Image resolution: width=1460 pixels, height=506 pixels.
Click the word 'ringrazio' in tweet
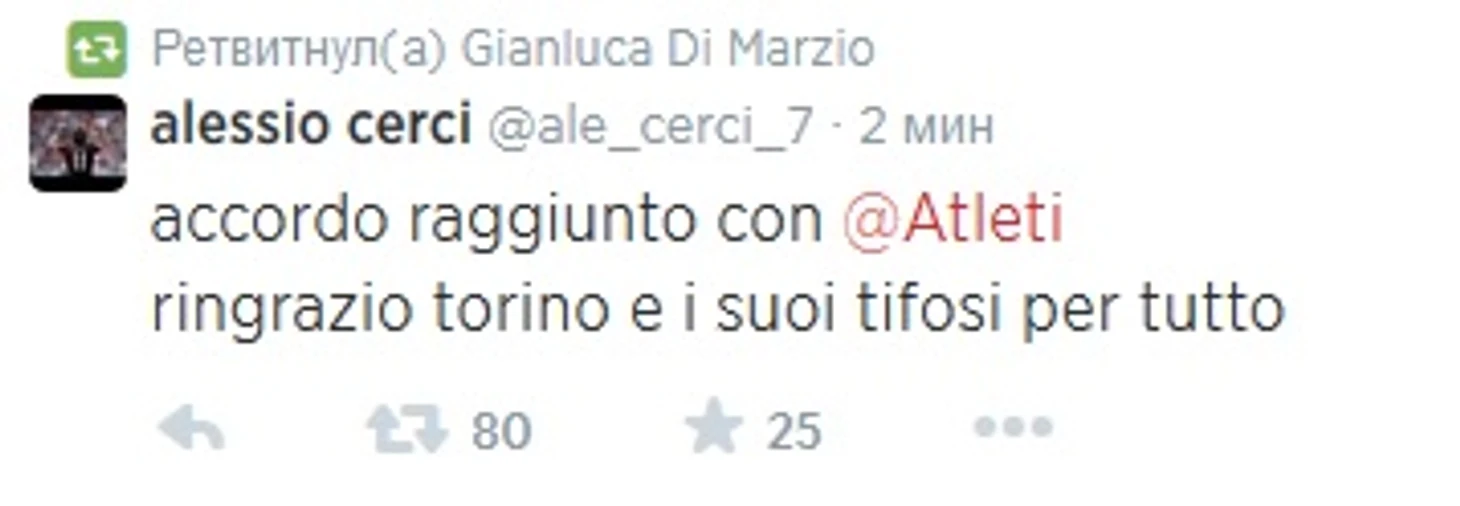282,312
